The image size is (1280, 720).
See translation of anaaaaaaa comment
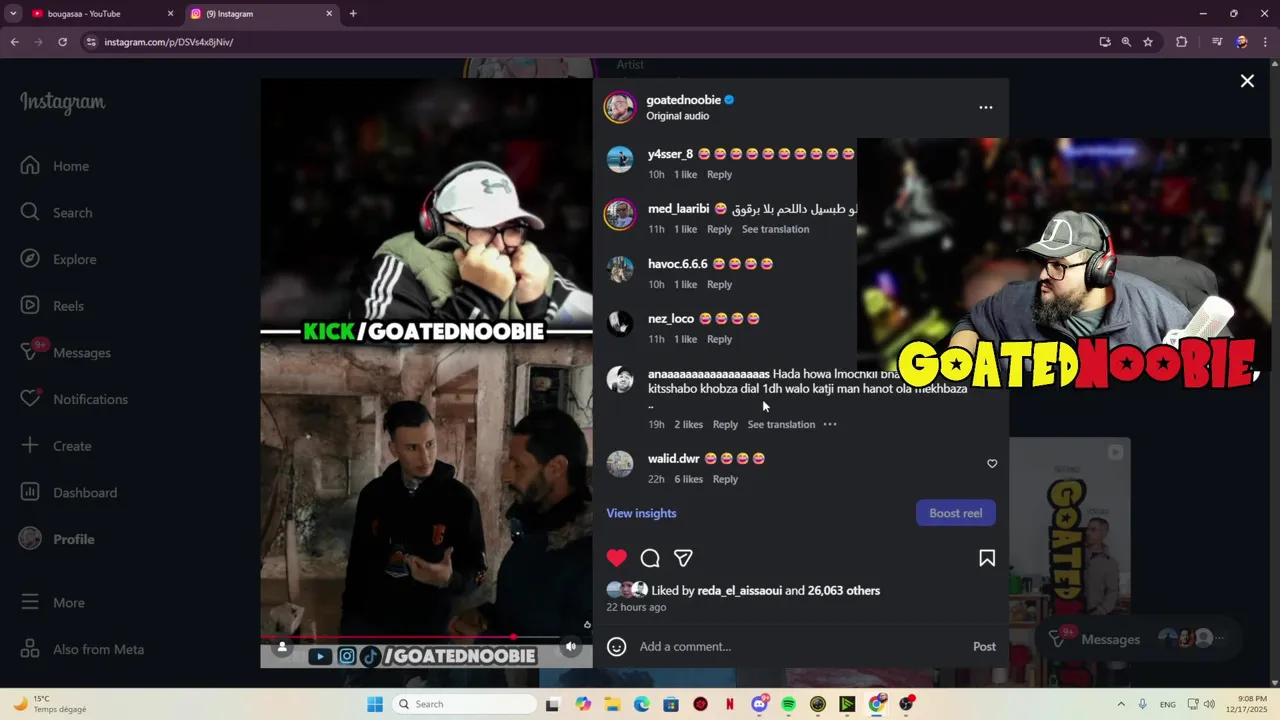(x=781, y=424)
